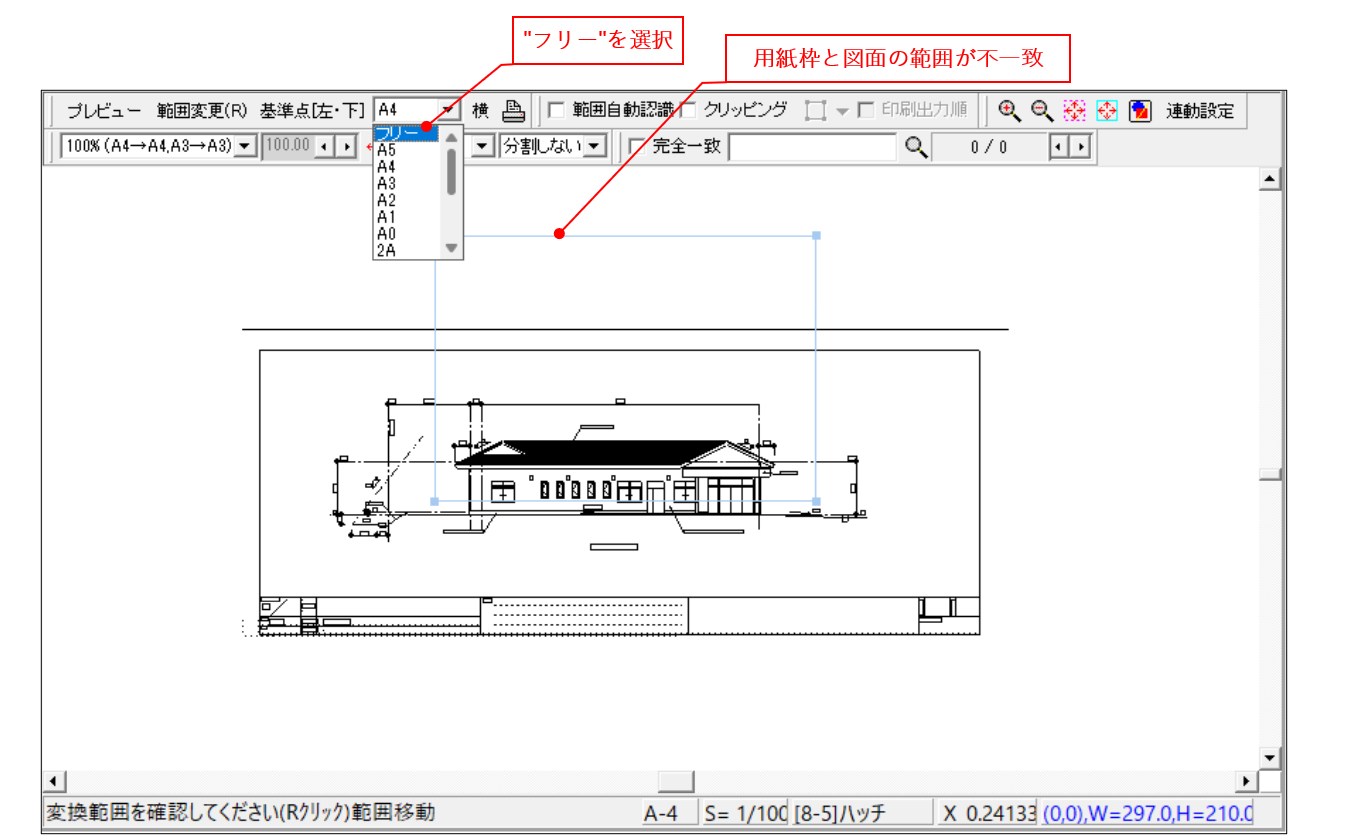The image size is (1350, 840).
Task: Select the zoom-in magnifier tool
Action: pos(1005,110)
